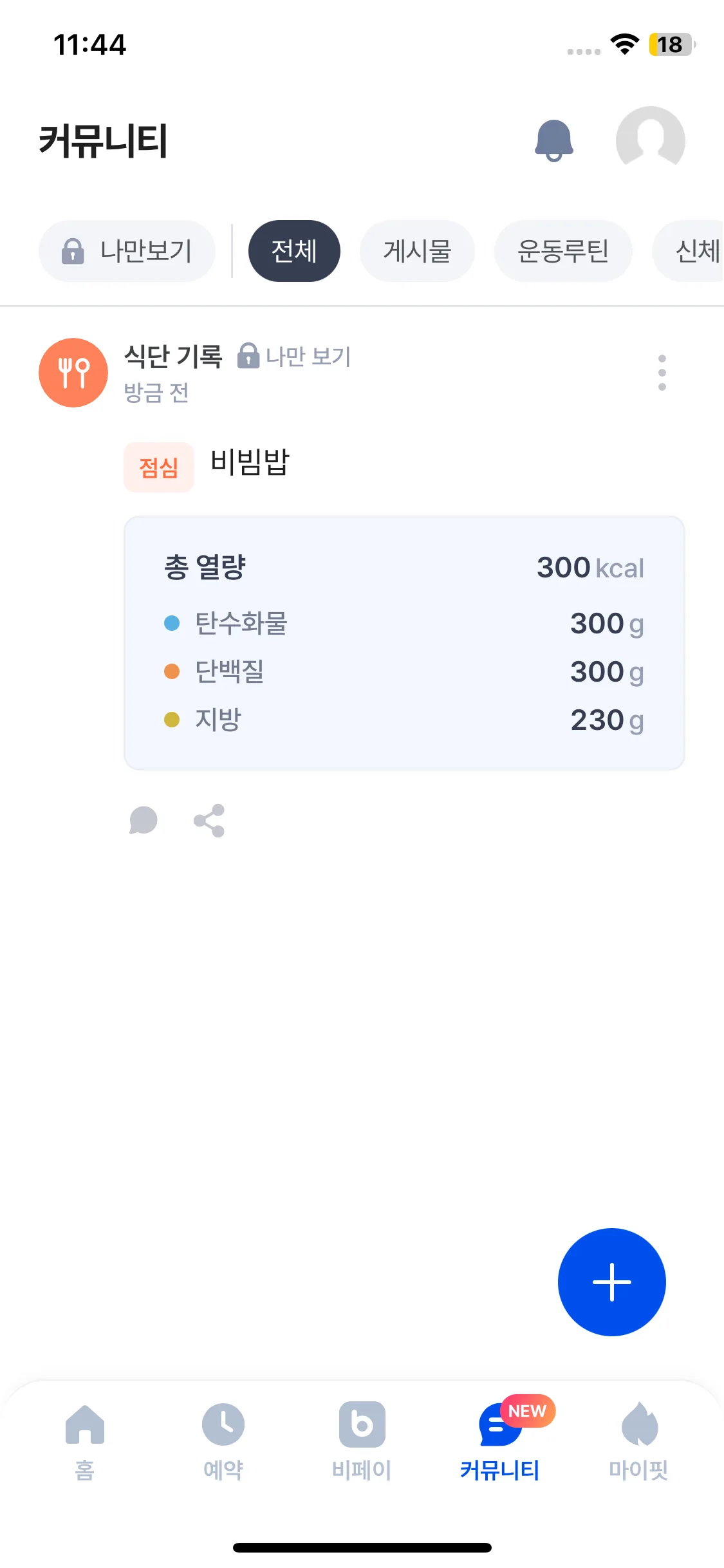The height and width of the screenshot is (1568, 724).
Task: Tap the 점심 meal tag
Action: coord(159,467)
